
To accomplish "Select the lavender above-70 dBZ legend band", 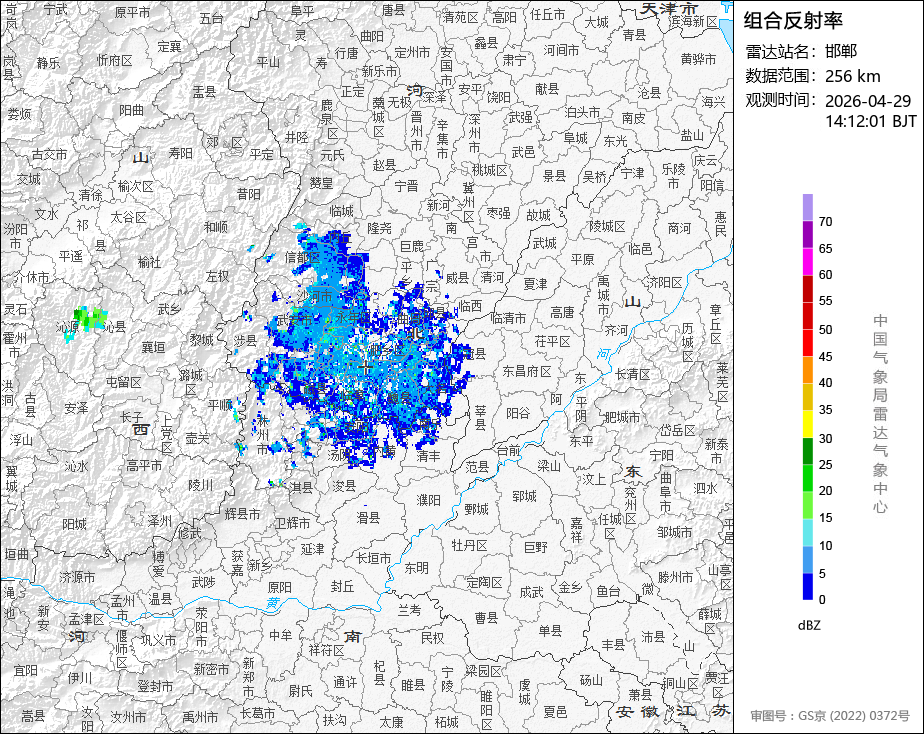I will coord(807,207).
